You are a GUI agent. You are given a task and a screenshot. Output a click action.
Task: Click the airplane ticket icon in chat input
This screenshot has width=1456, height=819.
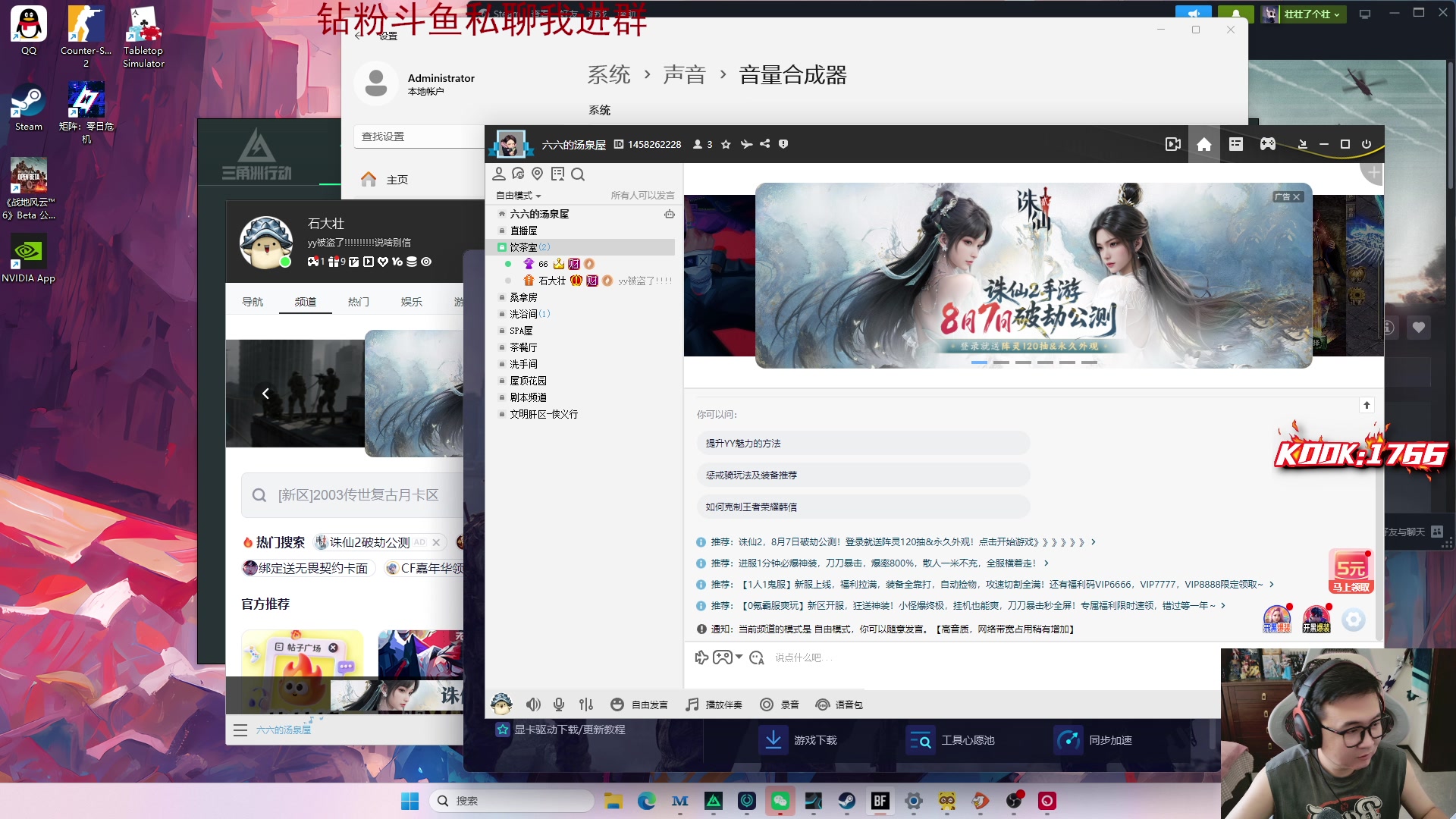701,657
